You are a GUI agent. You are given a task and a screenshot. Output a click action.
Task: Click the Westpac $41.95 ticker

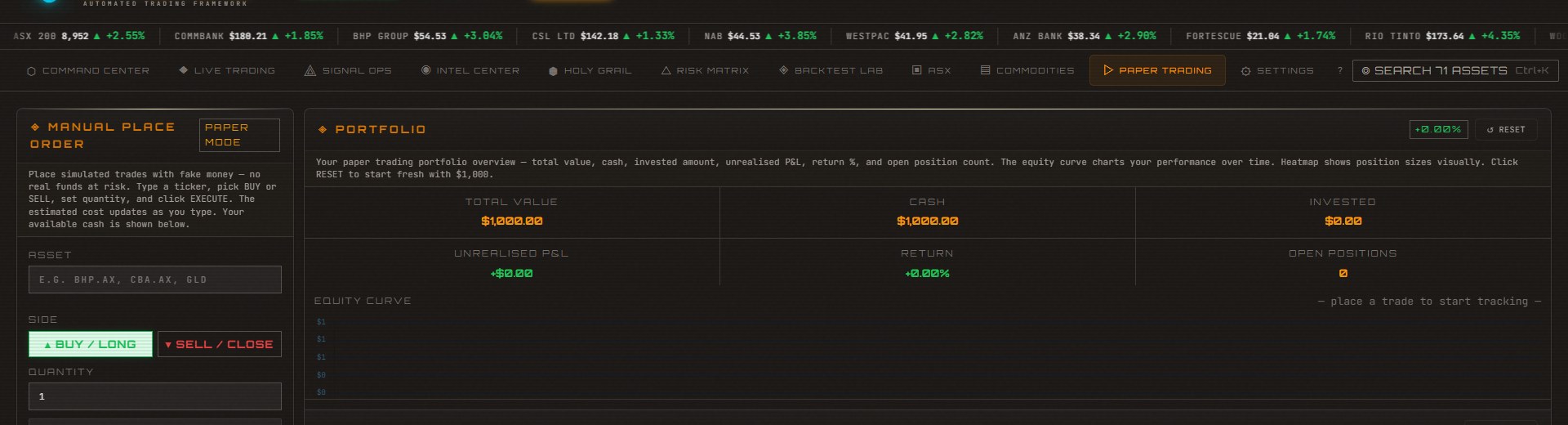pyautogui.click(x=915, y=36)
